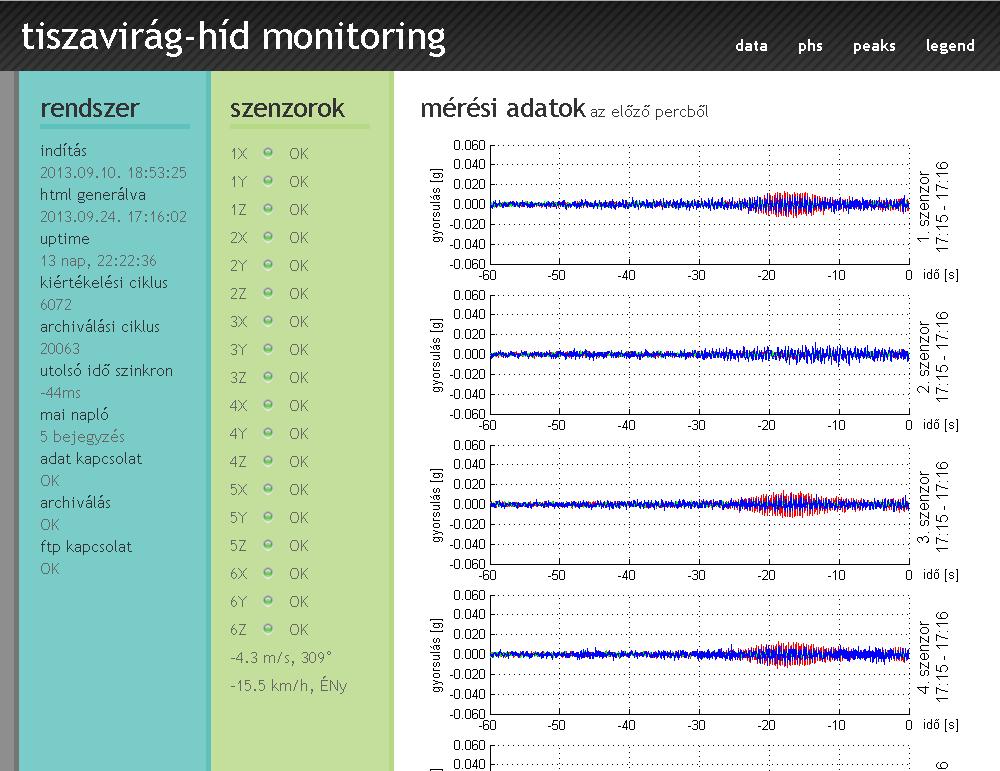Click the status LED for sensor 3Y
Image resolution: width=1000 pixels, height=771 pixels.
coord(268,349)
